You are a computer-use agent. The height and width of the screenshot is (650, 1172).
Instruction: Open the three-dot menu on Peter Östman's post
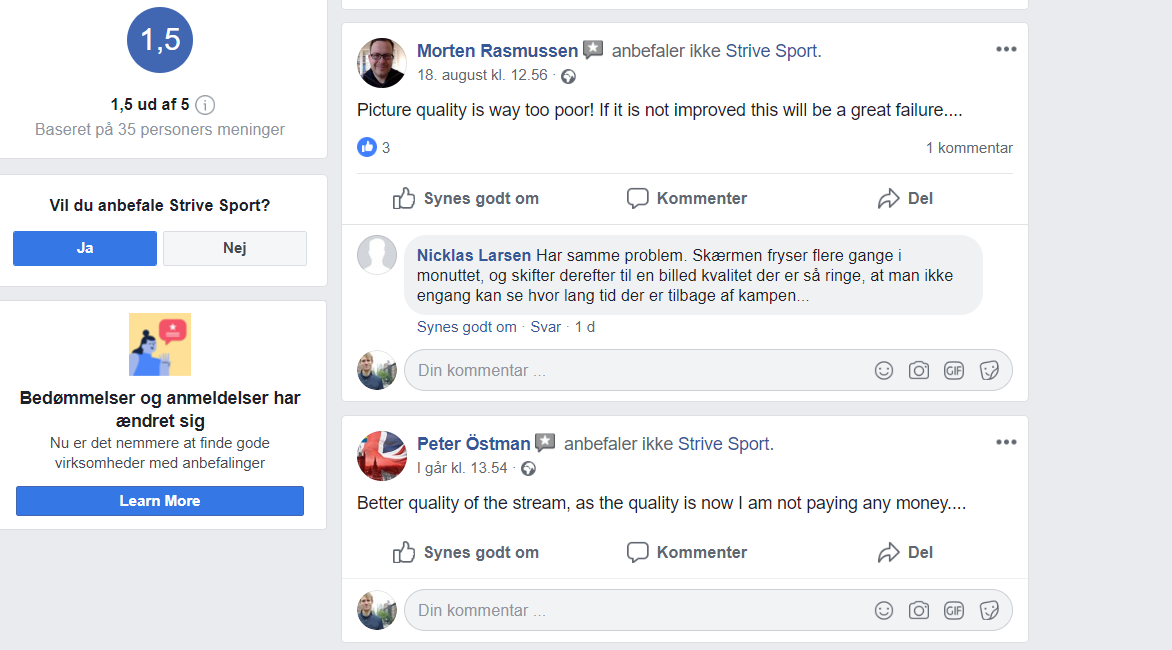(x=1006, y=442)
